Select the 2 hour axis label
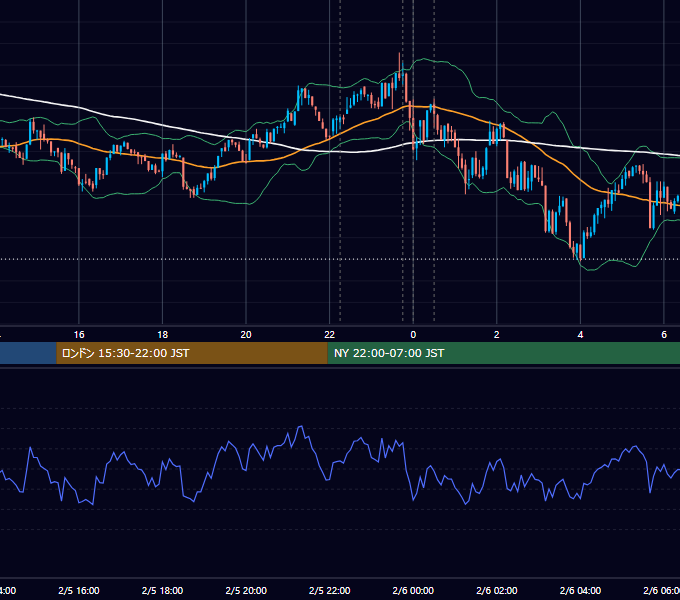The image size is (680, 600). pos(497,335)
